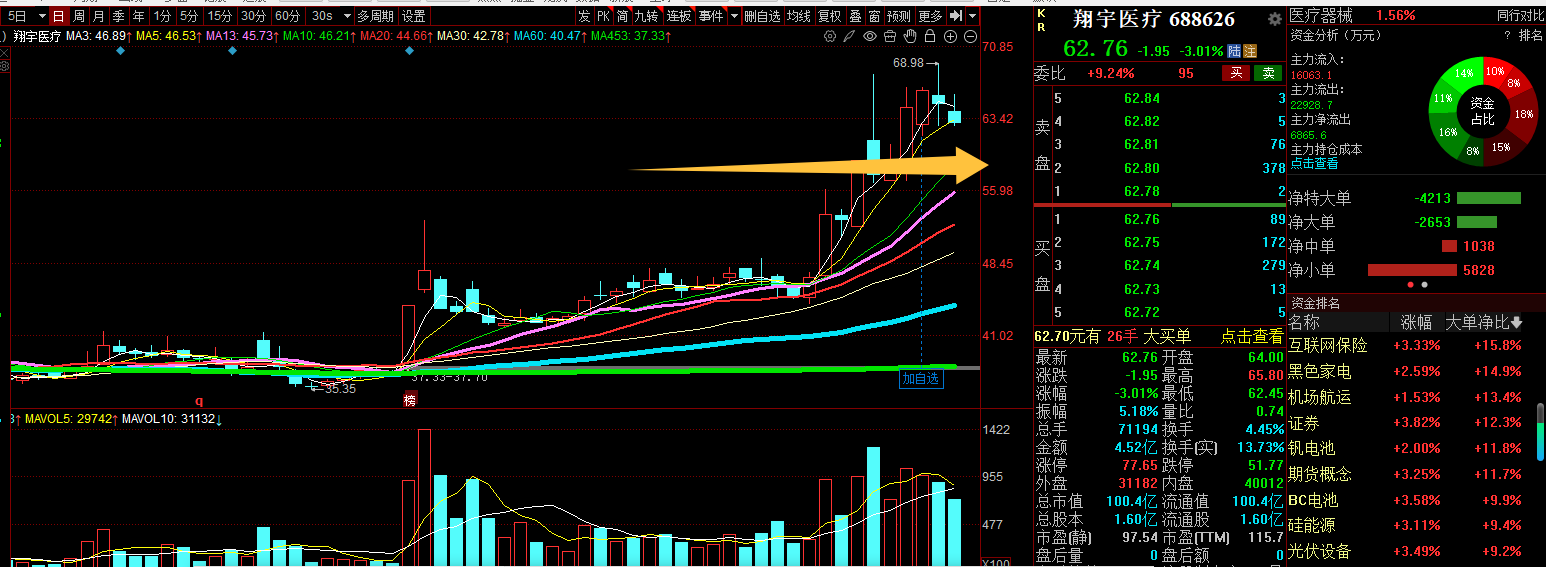Switch to 15分 minute chart
The height and width of the screenshot is (567, 1546).
coord(219,16)
